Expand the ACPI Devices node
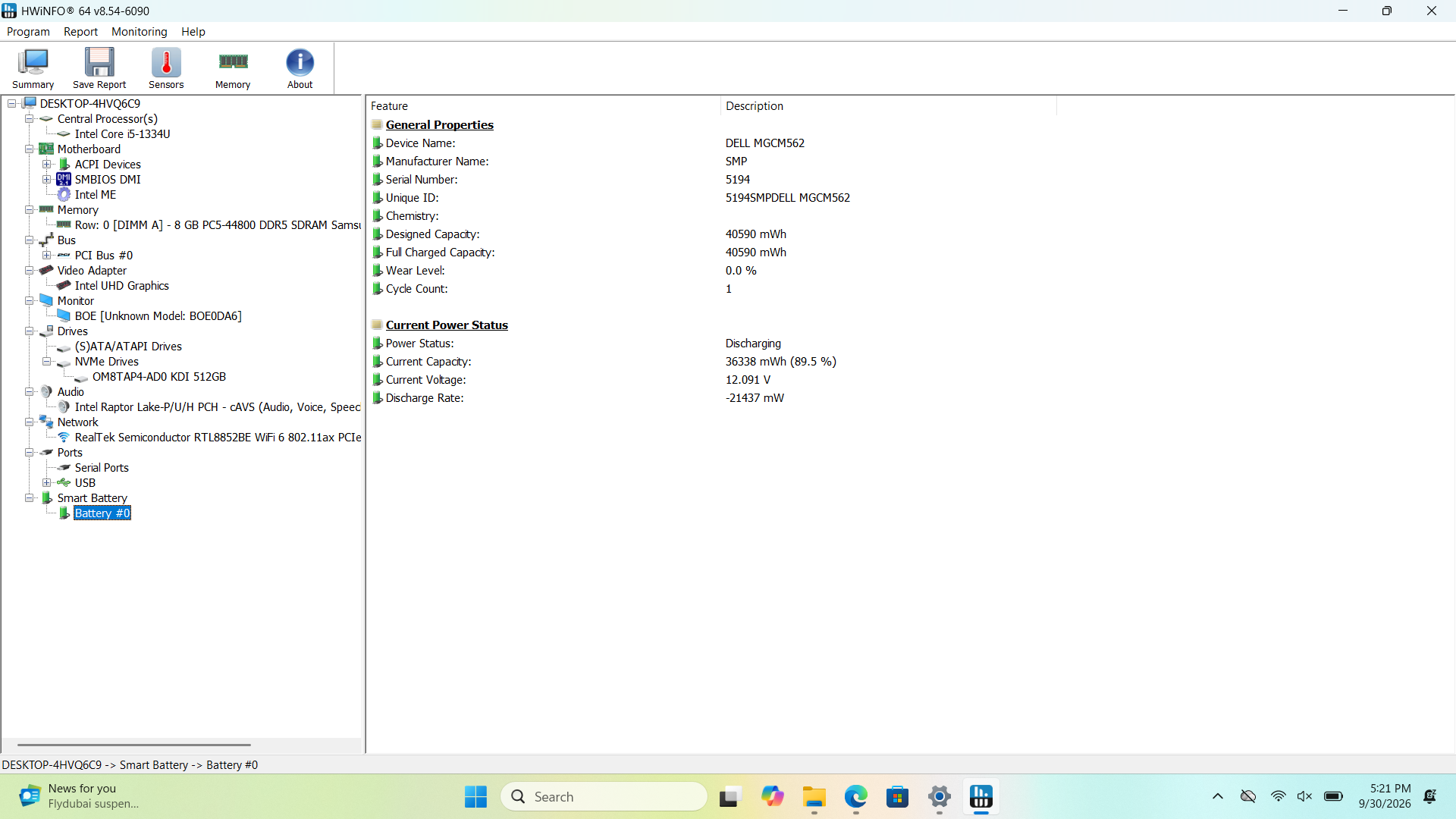 point(47,165)
